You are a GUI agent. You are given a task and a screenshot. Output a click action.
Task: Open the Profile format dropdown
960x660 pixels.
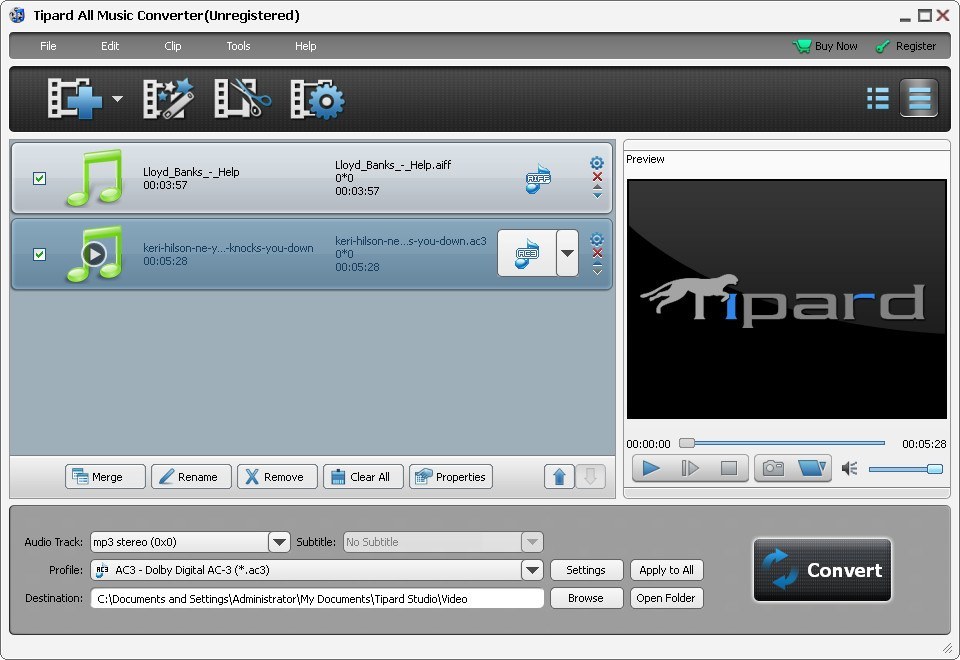point(532,570)
